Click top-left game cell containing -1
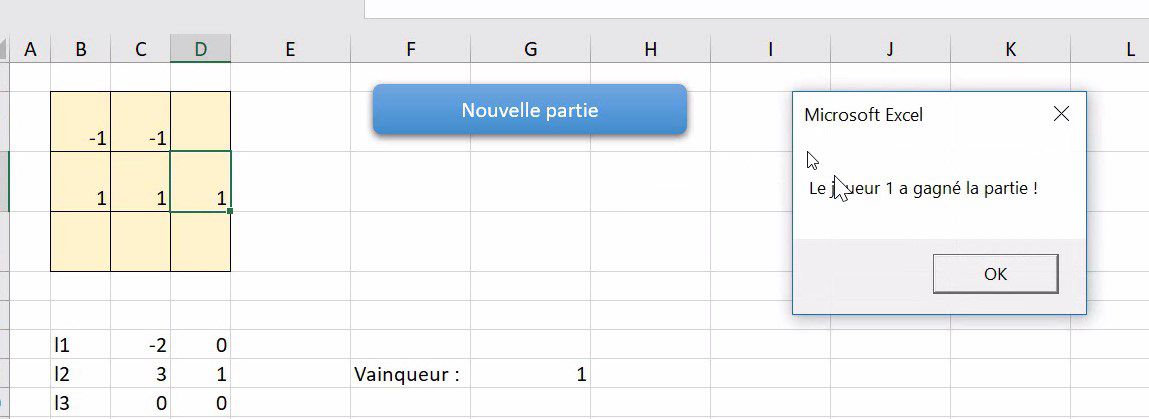This screenshot has height=419, width=1149. (x=81, y=122)
